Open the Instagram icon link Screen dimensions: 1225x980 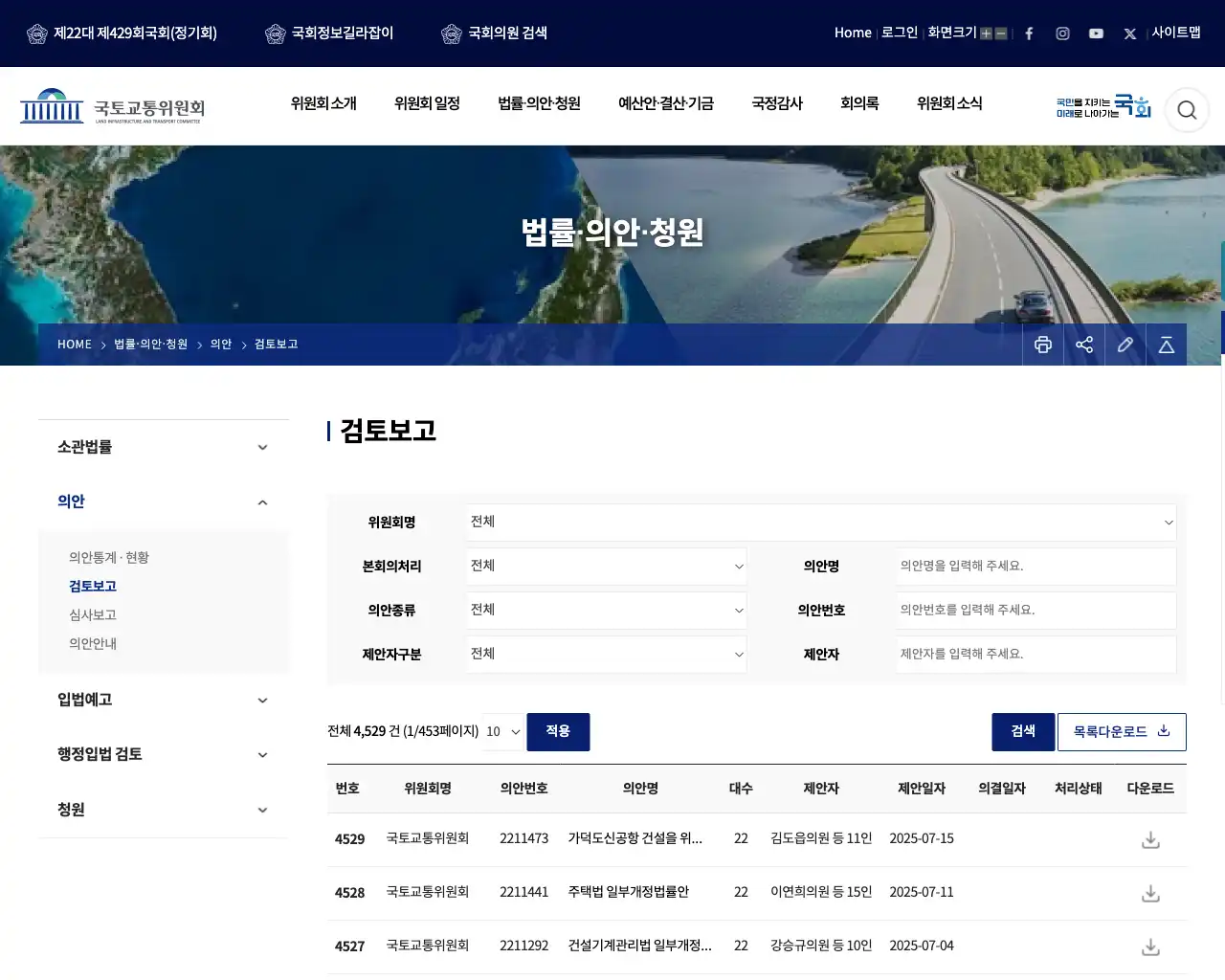coord(1062,33)
